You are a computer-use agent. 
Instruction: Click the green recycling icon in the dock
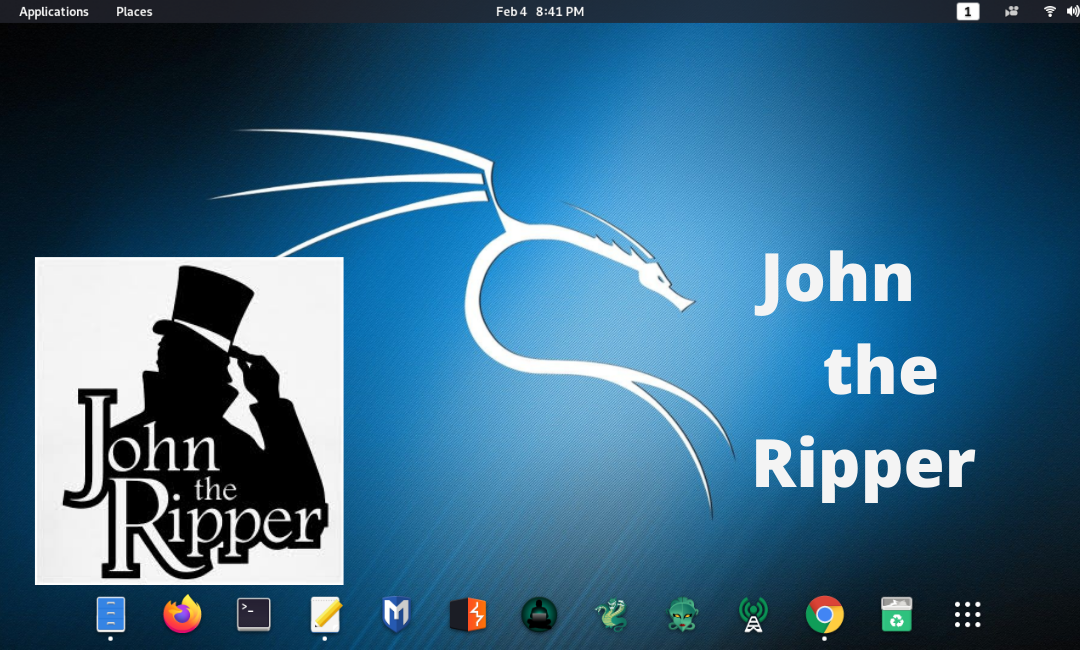(896, 615)
